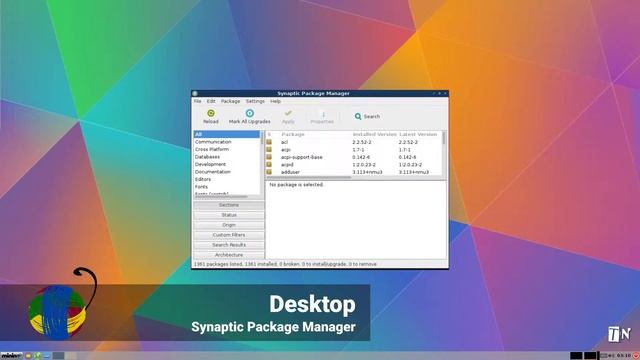Click installed version 0.142-6 cell
640x360 pixels.
point(361,157)
